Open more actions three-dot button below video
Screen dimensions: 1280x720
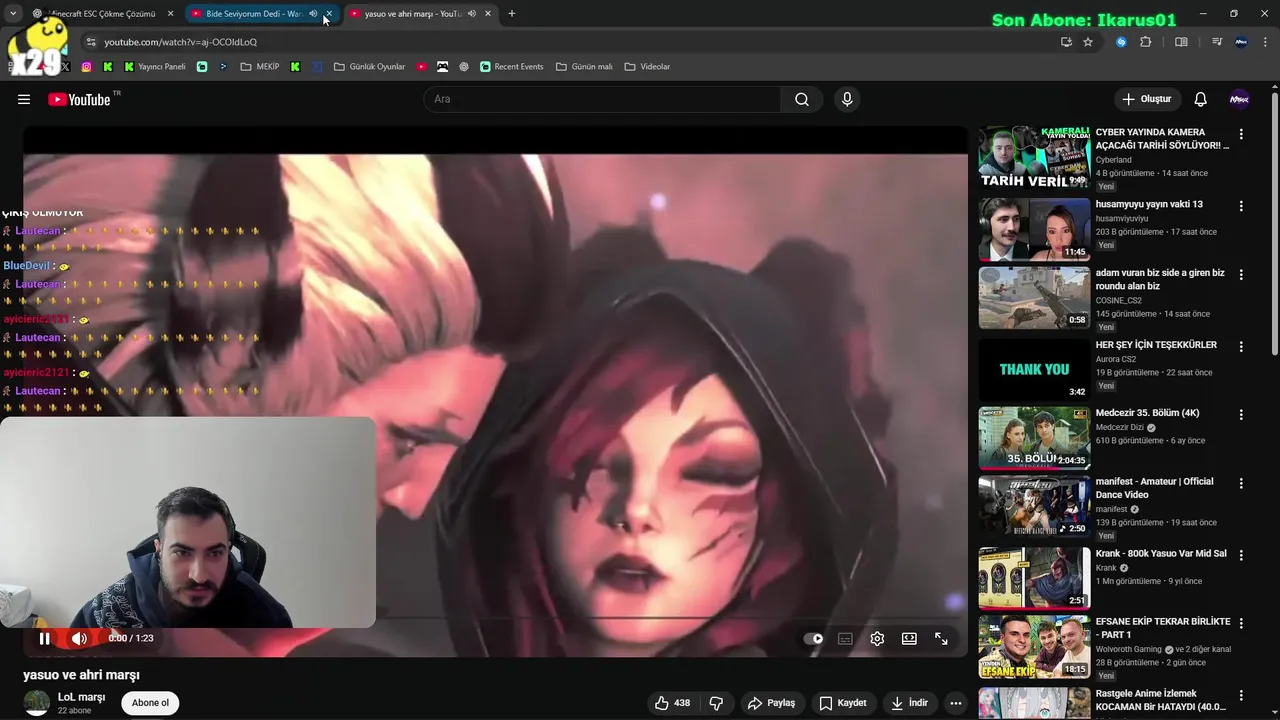coord(956,703)
